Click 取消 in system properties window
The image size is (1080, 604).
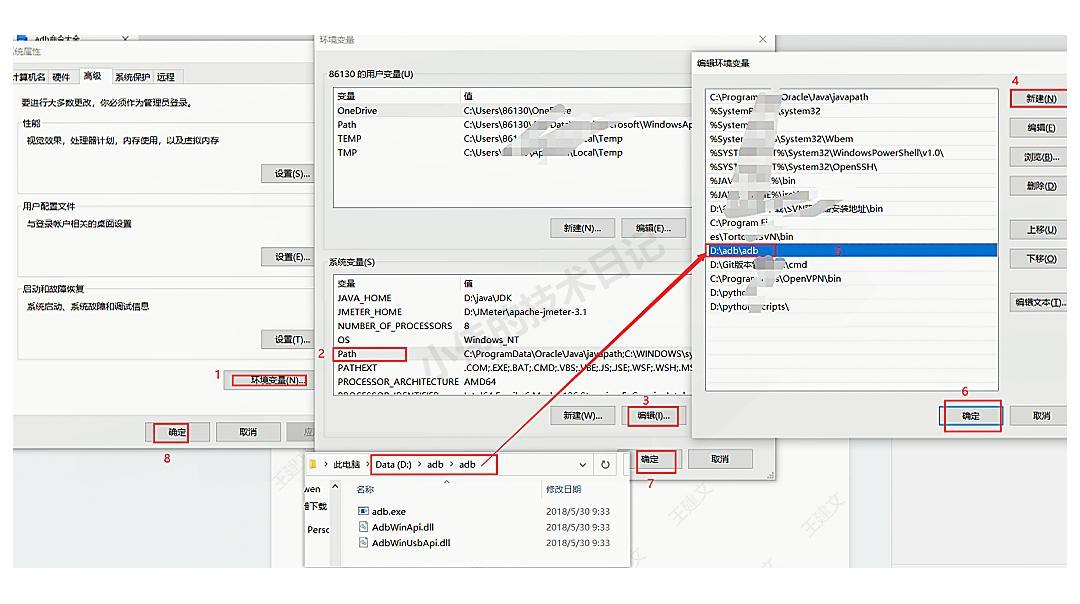[248, 432]
